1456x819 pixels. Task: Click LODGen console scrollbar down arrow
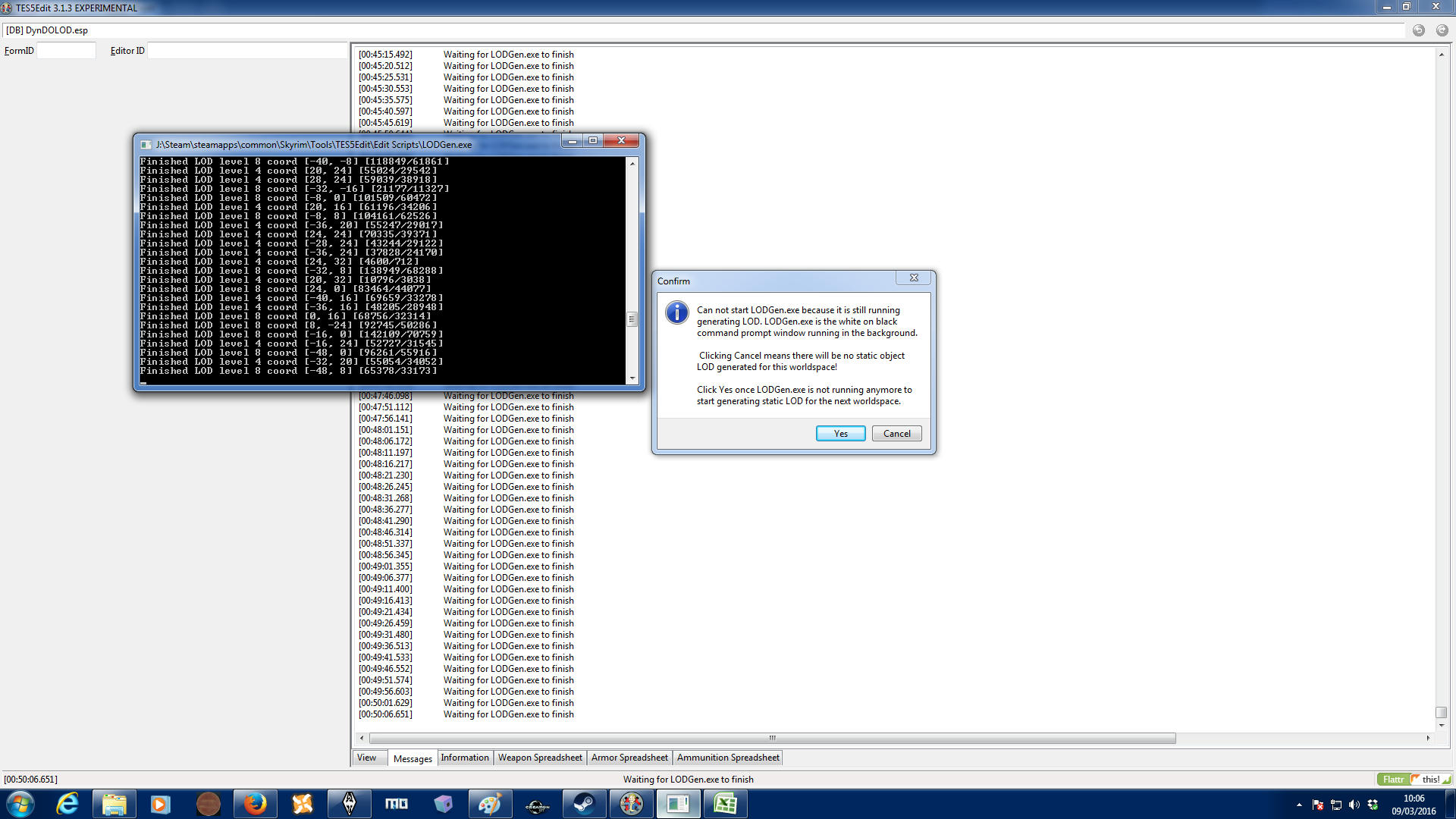tap(632, 378)
